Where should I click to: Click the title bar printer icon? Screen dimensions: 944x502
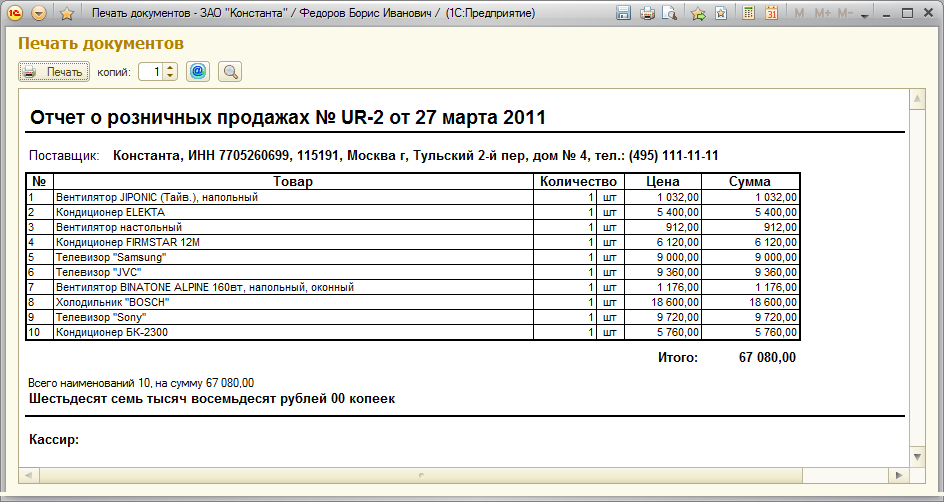click(x=647, y=13)
